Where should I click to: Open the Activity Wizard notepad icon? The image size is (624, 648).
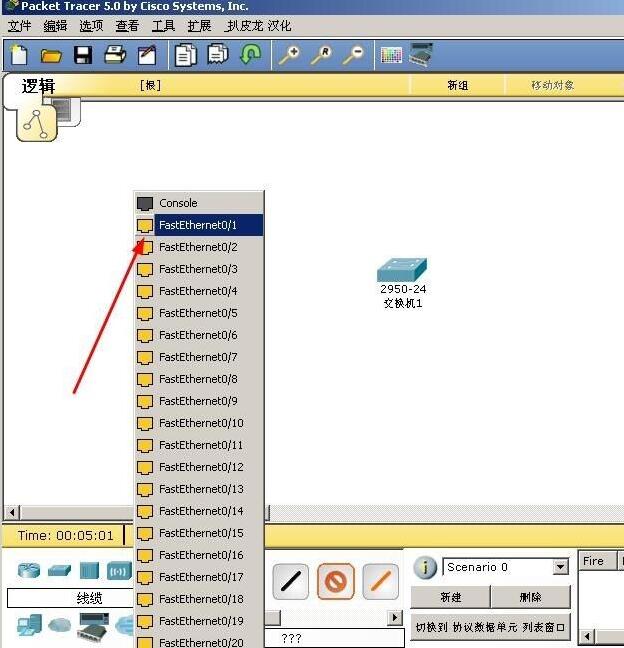click(x=147, y=55)
